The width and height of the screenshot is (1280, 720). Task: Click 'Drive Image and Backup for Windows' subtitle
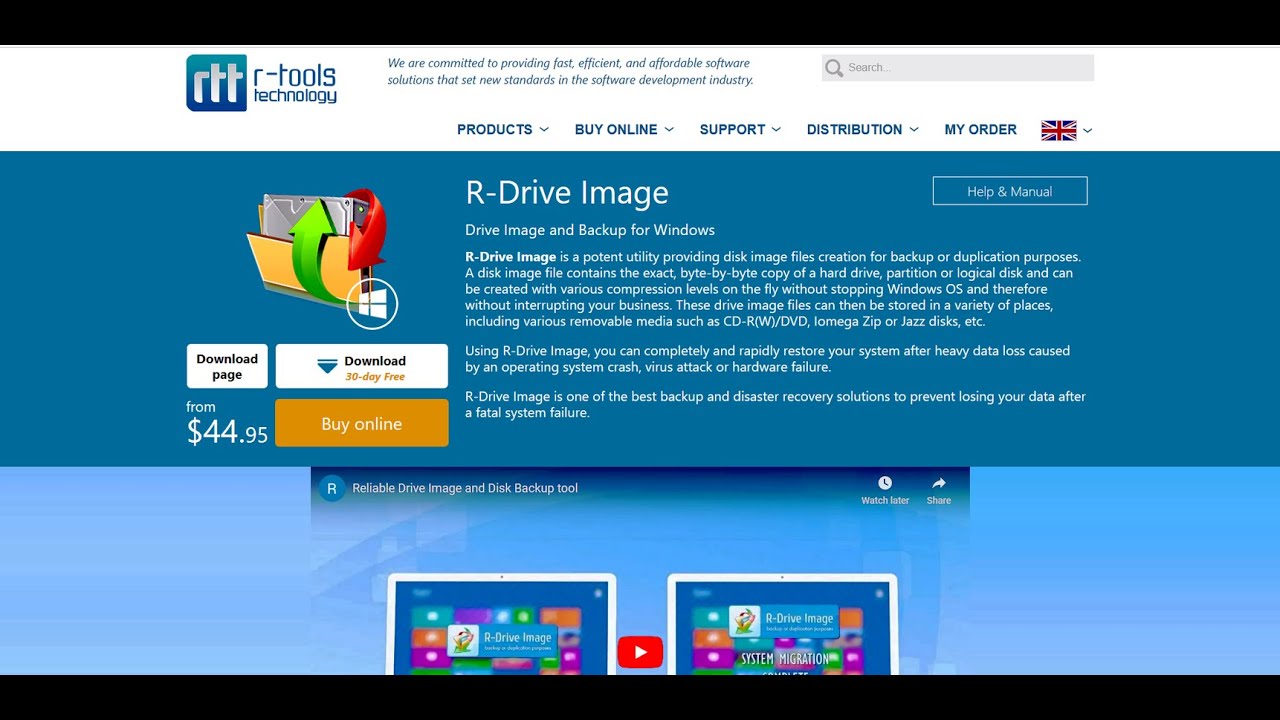coord(590,230)
